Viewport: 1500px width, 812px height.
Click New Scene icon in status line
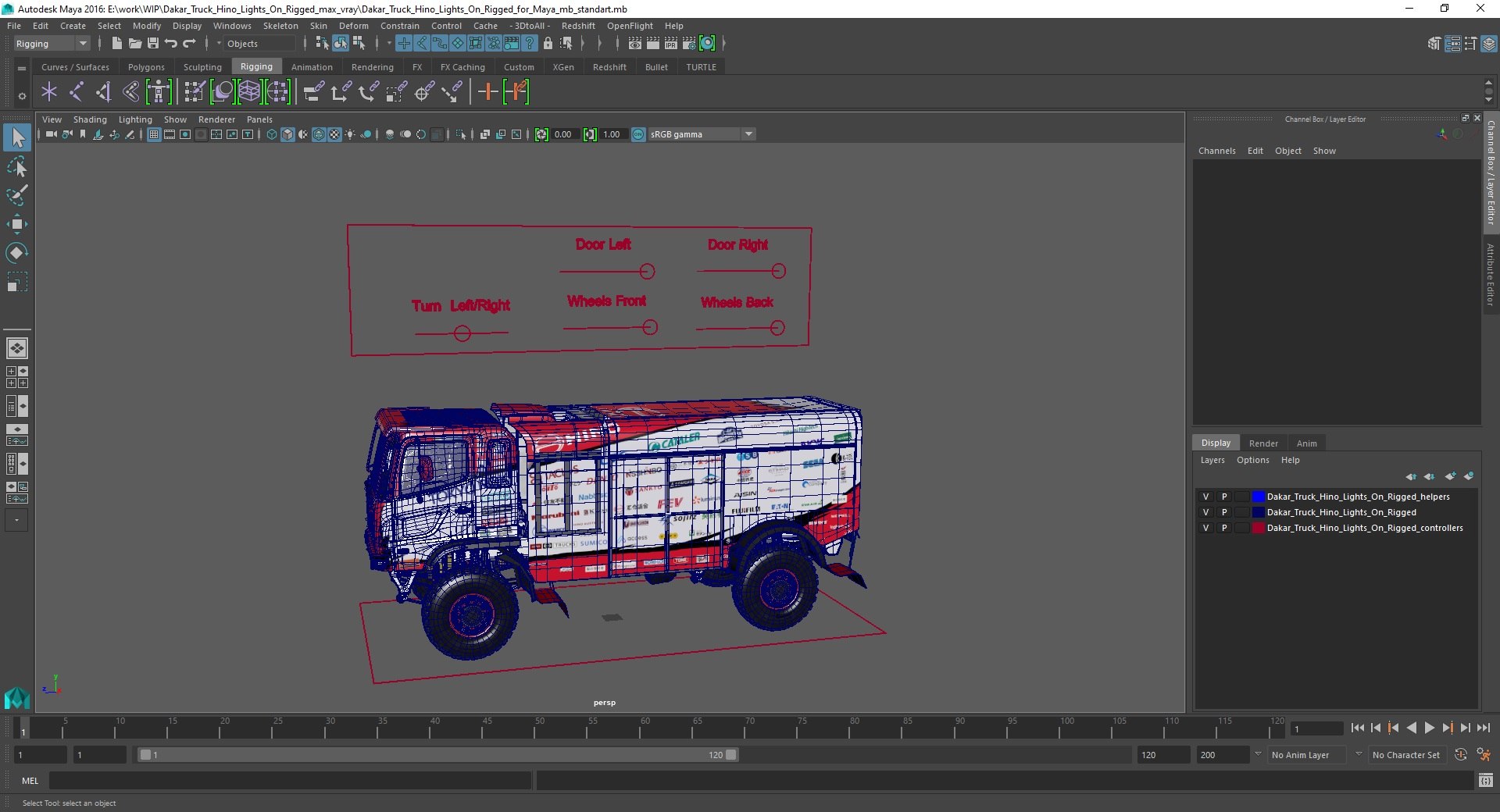point(116,44)
